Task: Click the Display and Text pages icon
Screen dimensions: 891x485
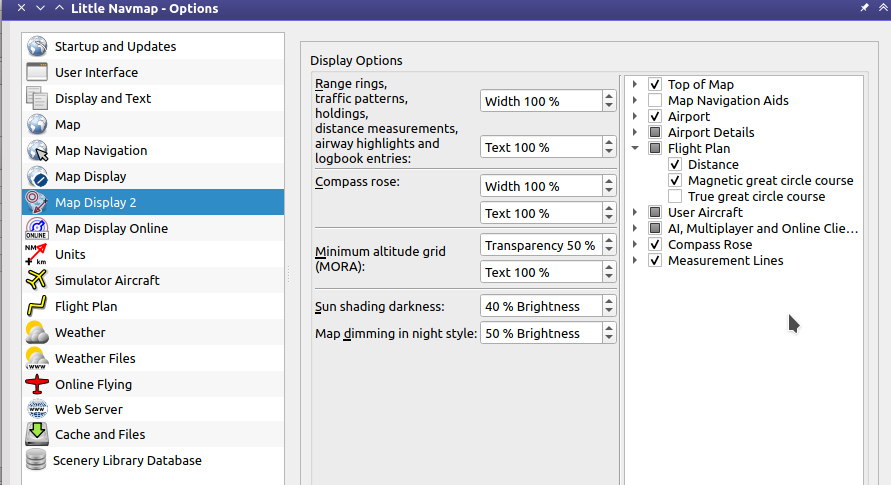Action: click(37, 98)
